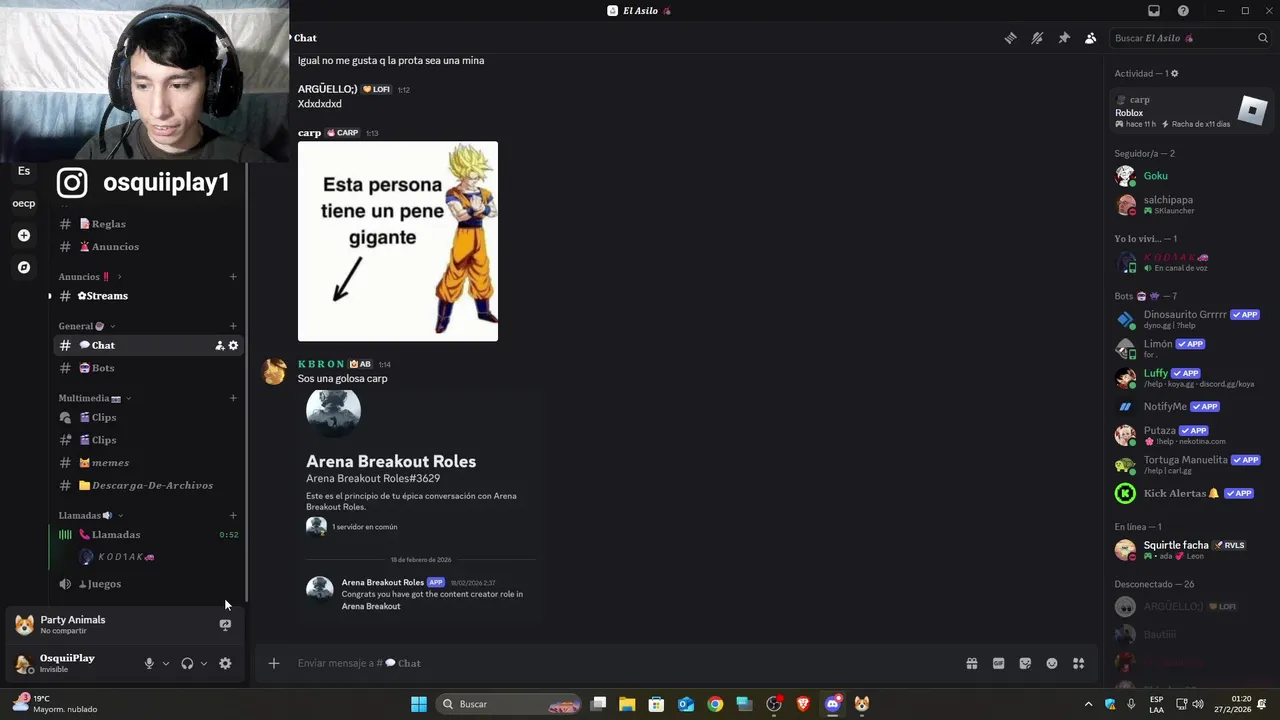Toggle the member list visibility icon
This screenshot has height=720, width=1280.
pyautogui.click(x=1090, y=38)
